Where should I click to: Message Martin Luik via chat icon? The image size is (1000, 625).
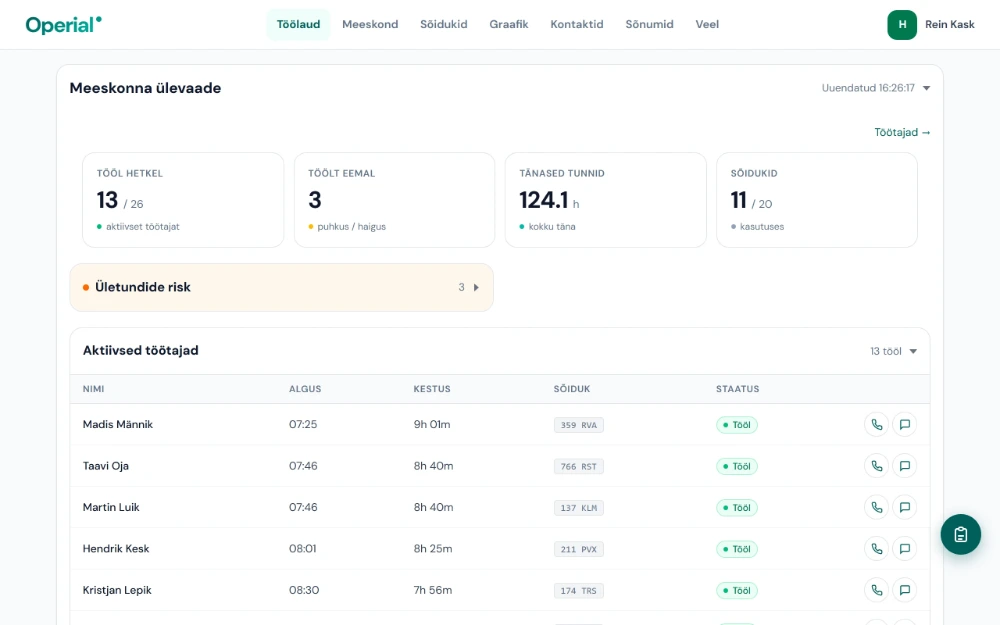[904, 508]
